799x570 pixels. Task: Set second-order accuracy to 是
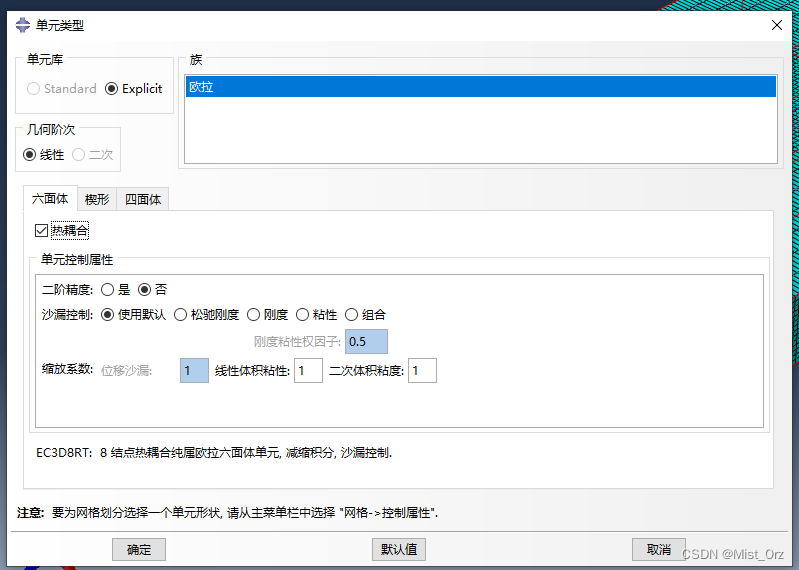pyautogui.click(x=107, y=290)
